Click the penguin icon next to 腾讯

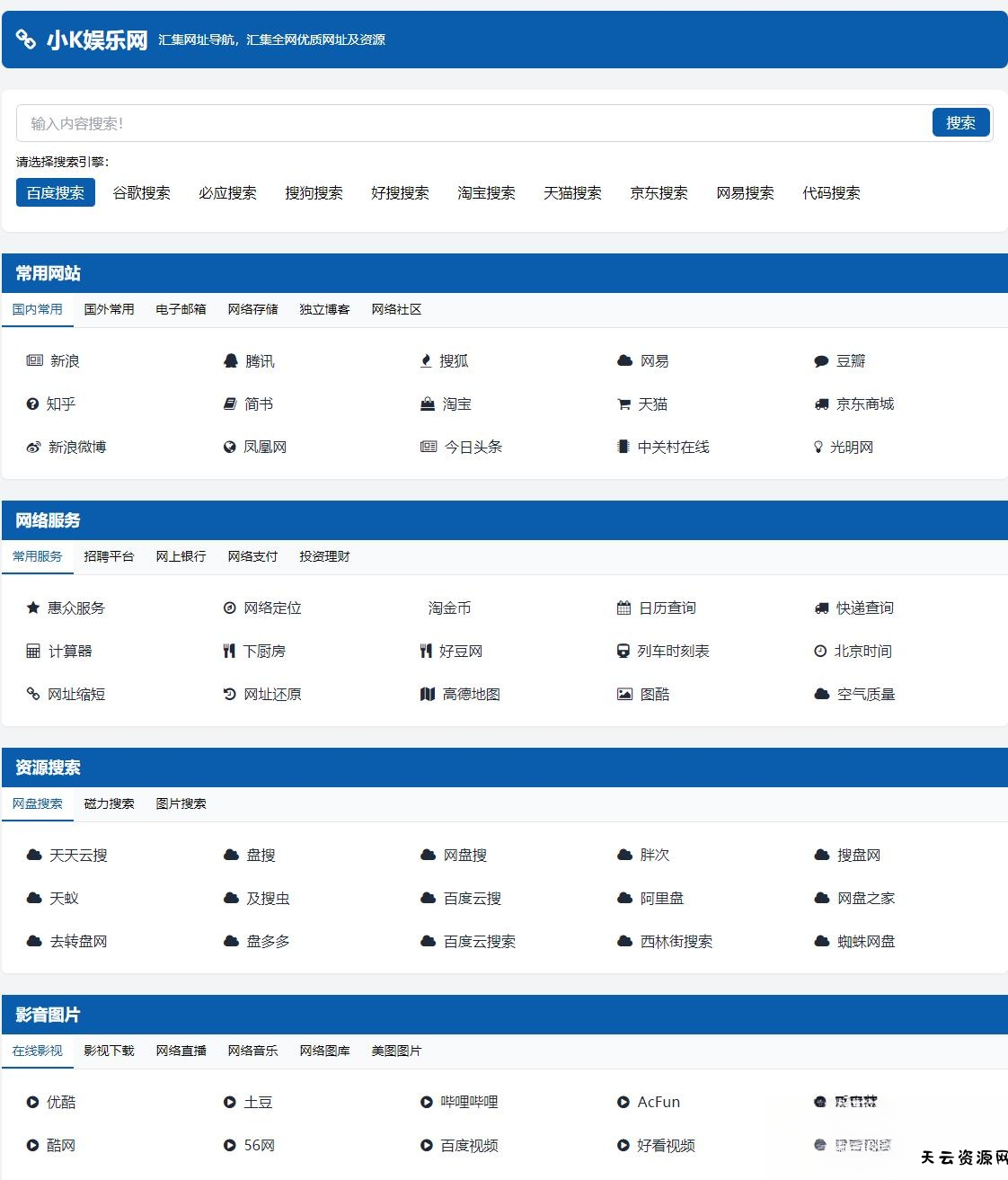[x=230, y=361]
